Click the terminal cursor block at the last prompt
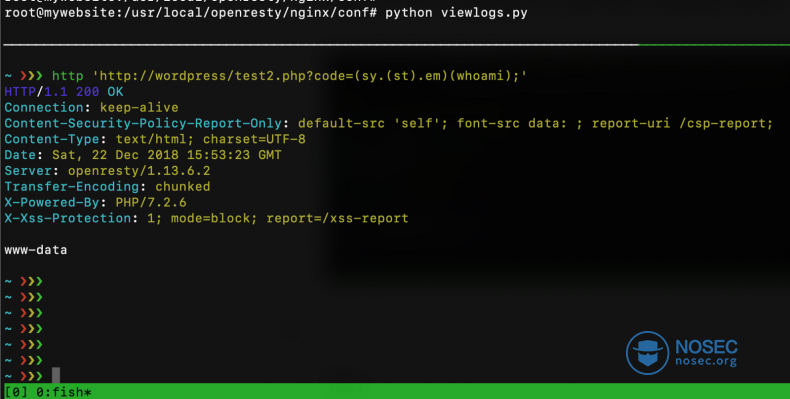Screen dimensions: 790x399 tap(56, 375)
